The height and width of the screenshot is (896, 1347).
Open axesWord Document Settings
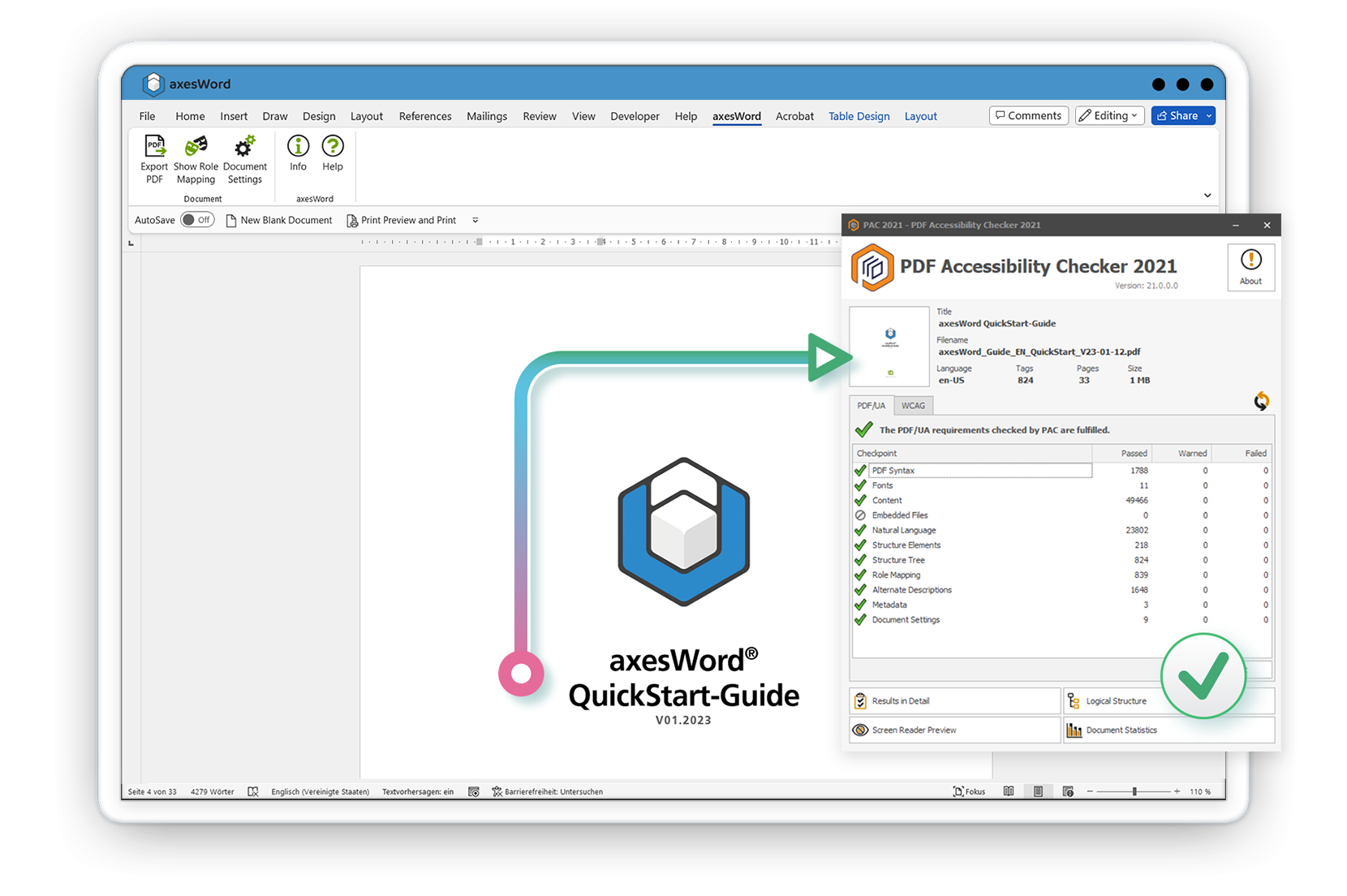click(x=244, y=159)
